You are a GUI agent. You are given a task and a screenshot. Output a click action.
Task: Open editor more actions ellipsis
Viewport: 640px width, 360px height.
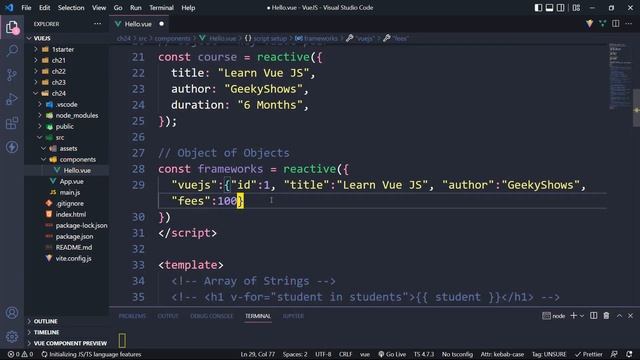(x=629, y=24)
